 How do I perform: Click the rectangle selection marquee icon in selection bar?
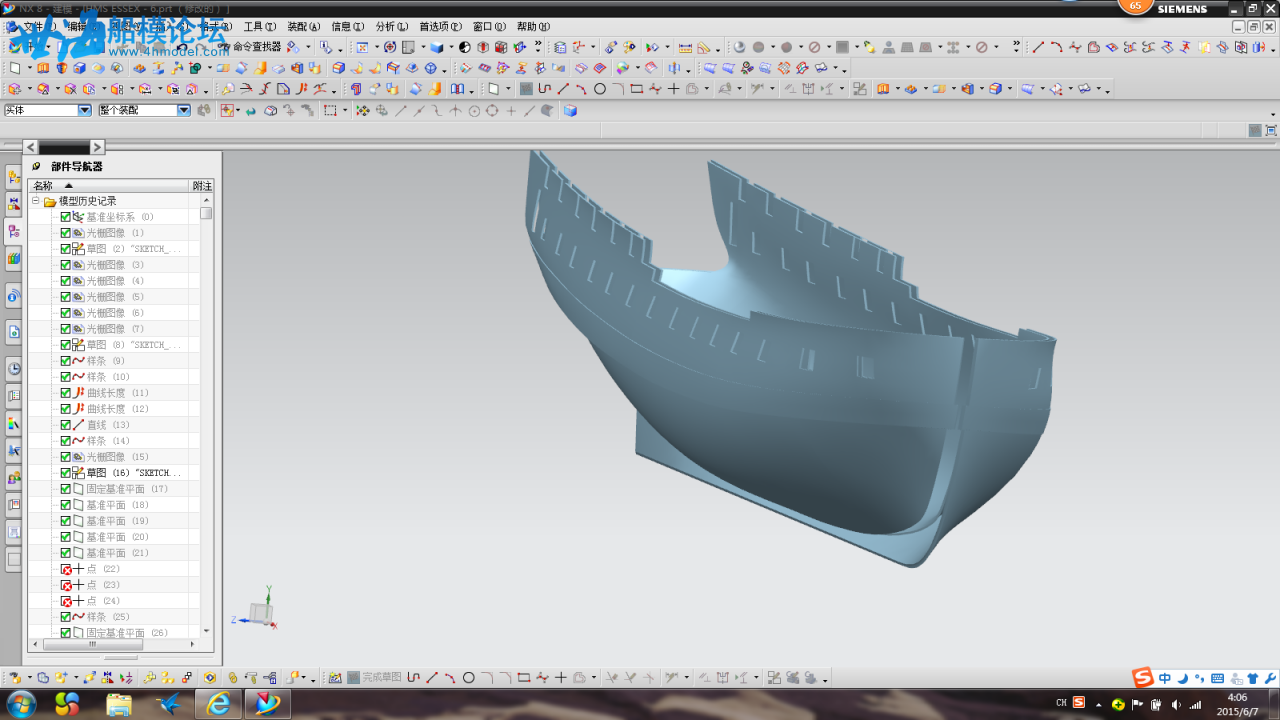330,111
